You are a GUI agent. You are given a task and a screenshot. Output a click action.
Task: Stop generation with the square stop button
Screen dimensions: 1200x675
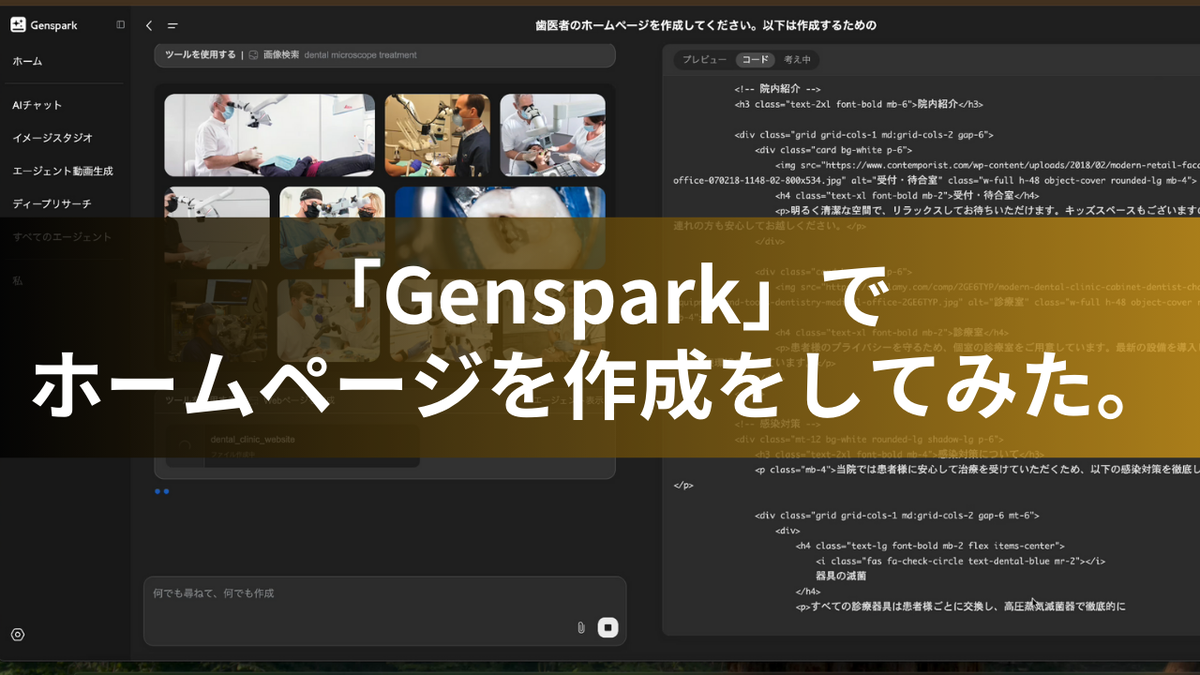point(607,628)
